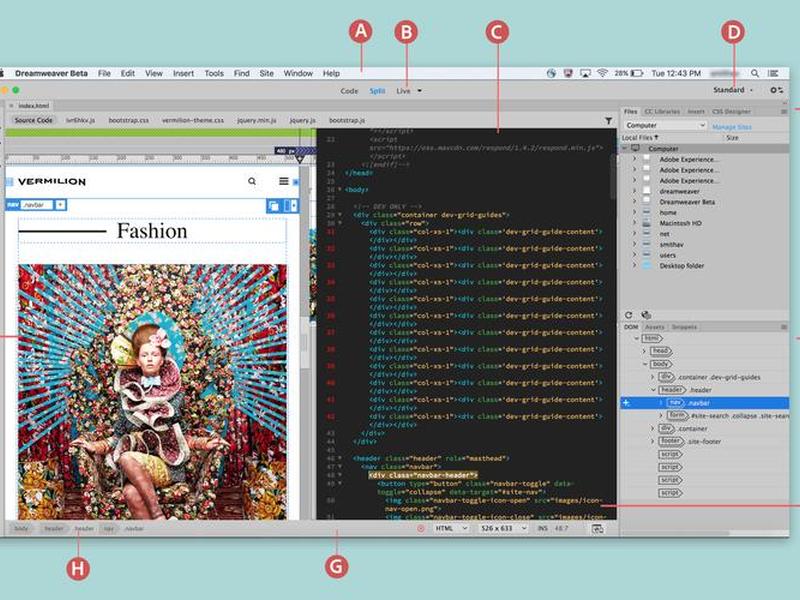Click the AirPlay display icon in menu bar
The height and width of the screenshot is (600, 800).
[585, 73]
